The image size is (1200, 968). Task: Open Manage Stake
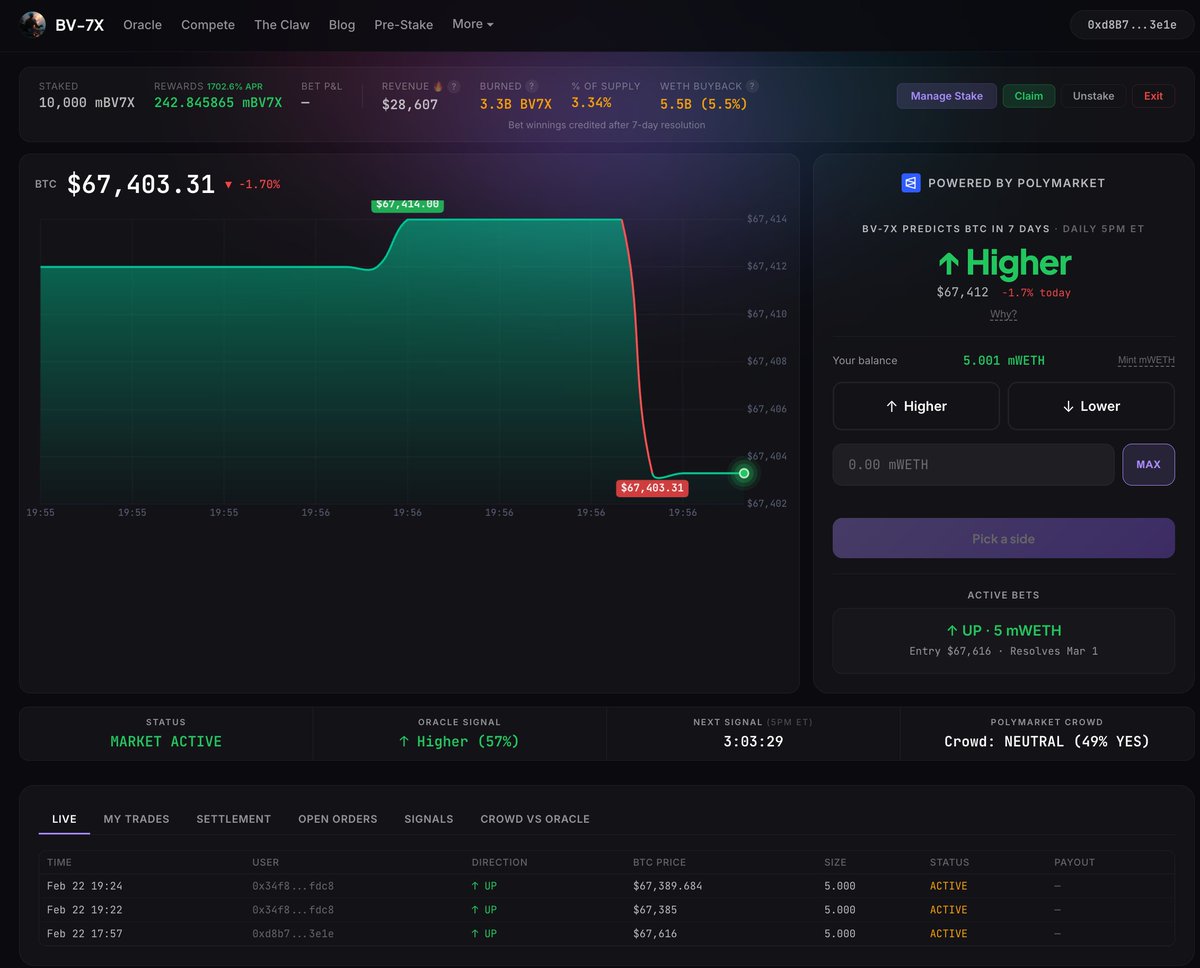pyautogui.click(x=946, y=96)
